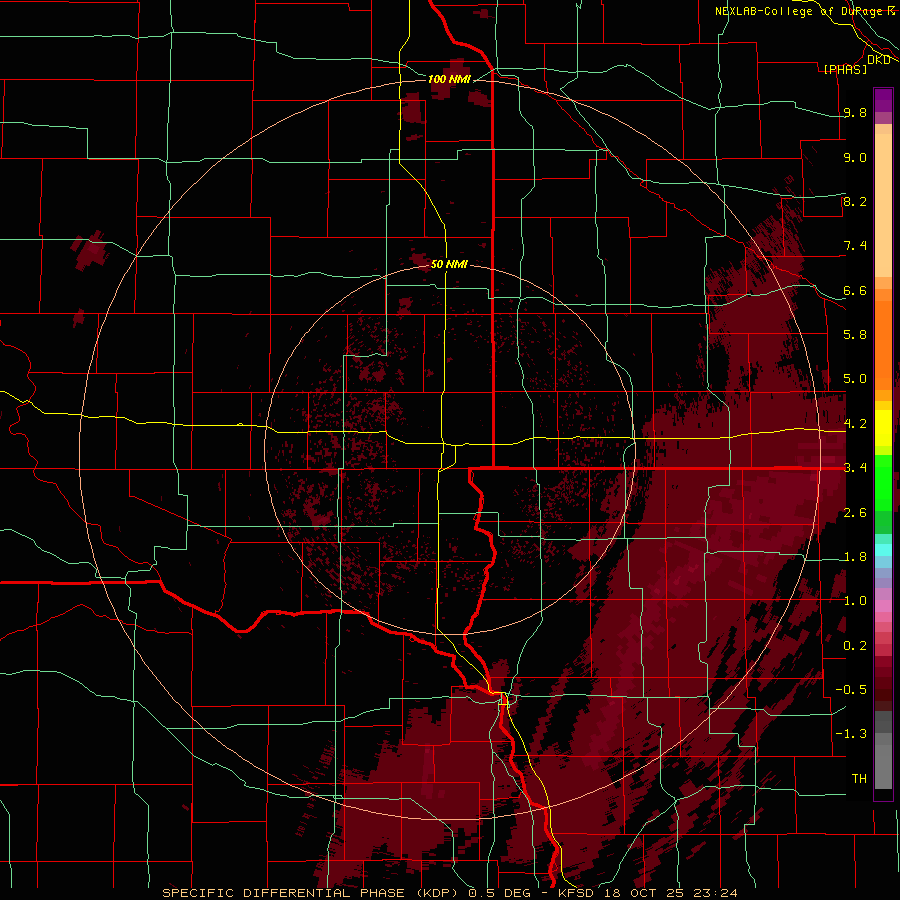Screen dimensions: 900x900
Task: Pick the yellow band of the colorbar
Action: point(883,428)
